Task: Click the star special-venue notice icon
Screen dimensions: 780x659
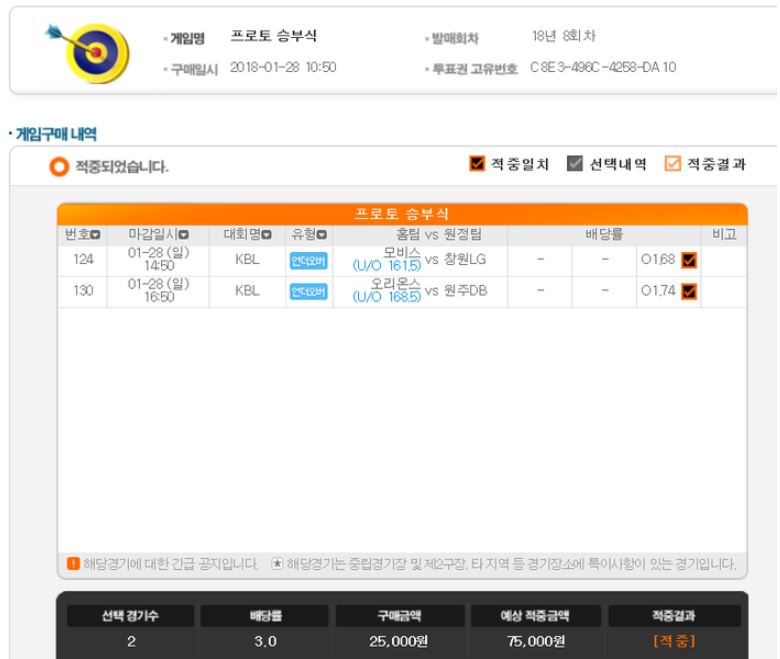Action: [277, 564]
